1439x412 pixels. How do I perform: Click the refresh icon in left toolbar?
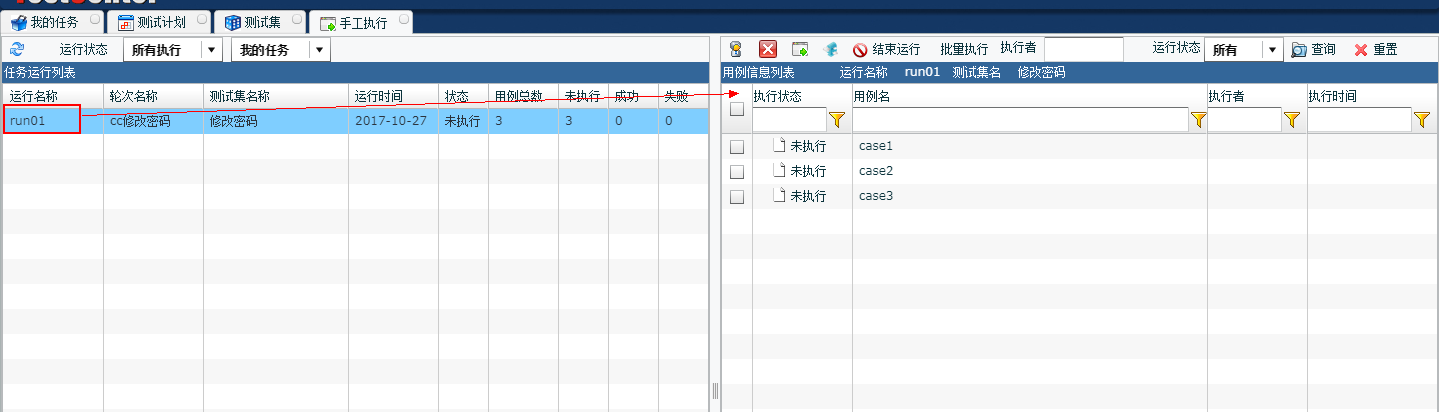point(17,49)
